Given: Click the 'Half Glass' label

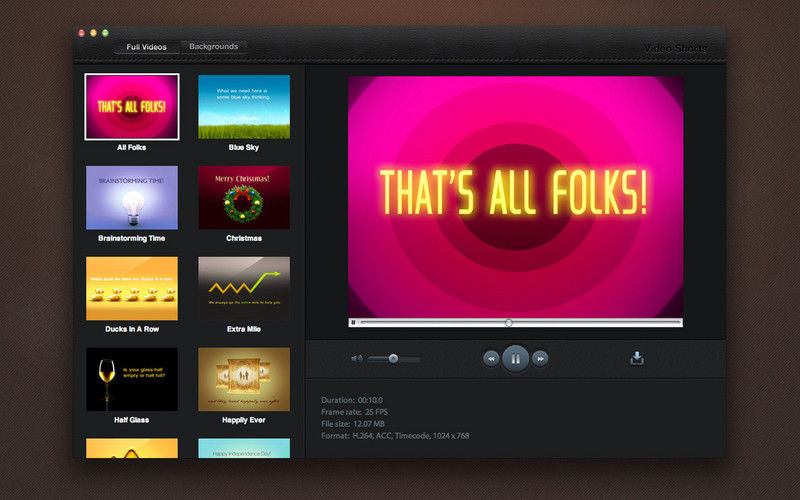Looking at the screenshot, I should click(x=132, y=420).
